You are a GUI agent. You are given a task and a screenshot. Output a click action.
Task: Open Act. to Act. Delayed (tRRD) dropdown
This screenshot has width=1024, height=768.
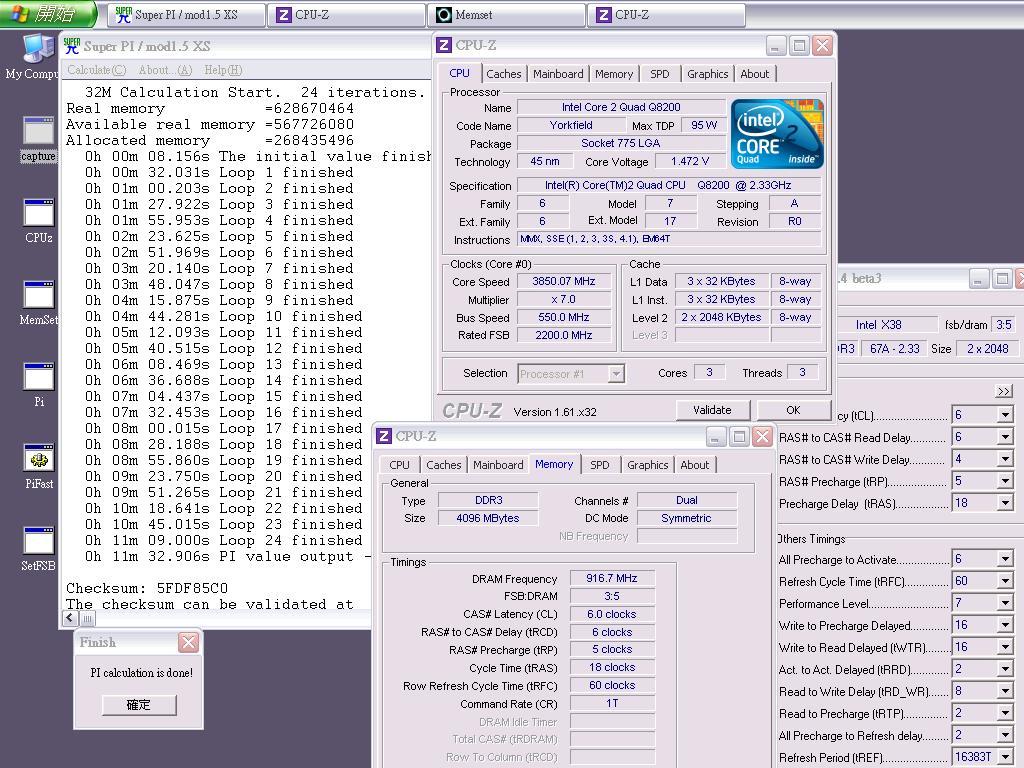[1005, 669]
